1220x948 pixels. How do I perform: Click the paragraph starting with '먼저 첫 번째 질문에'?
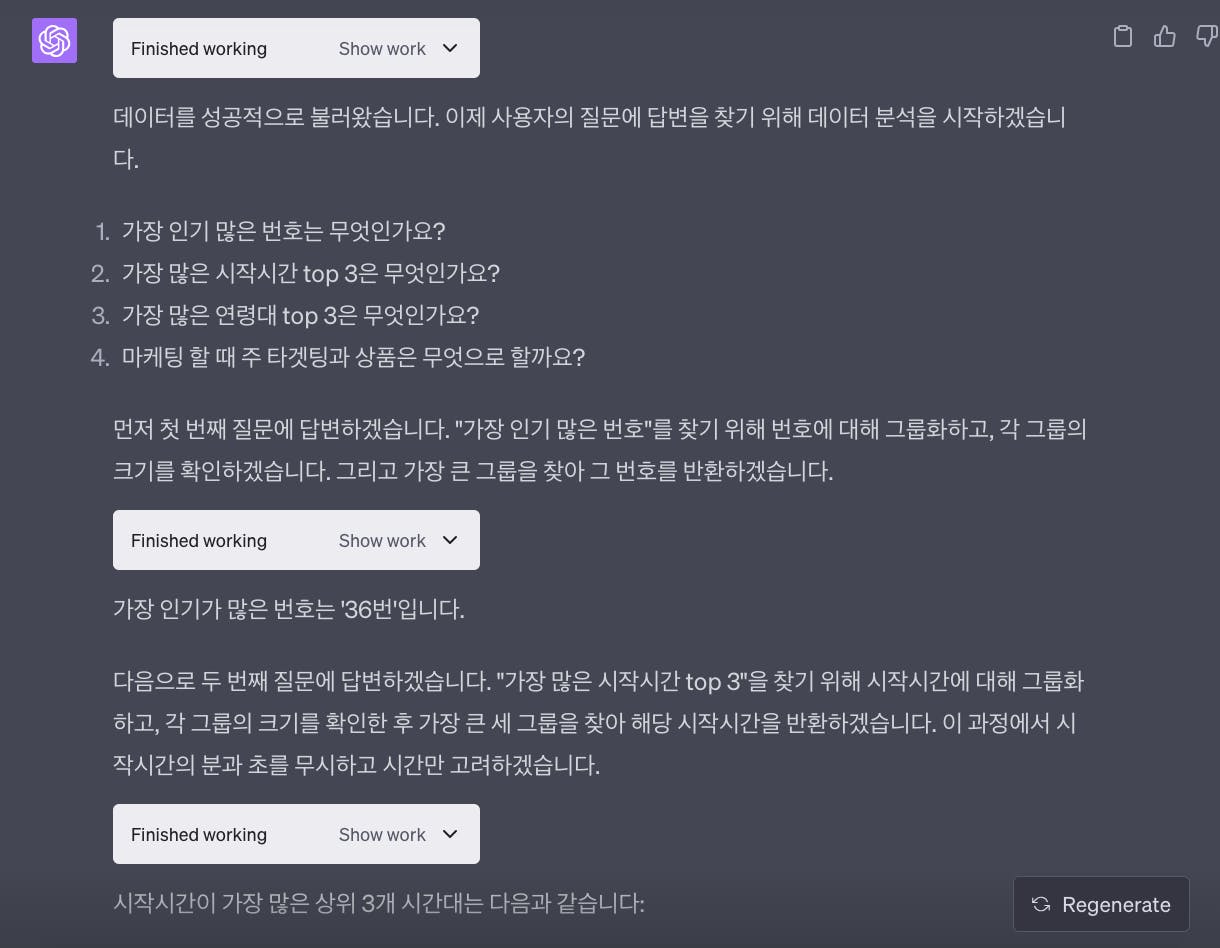[x=599, y=430]
